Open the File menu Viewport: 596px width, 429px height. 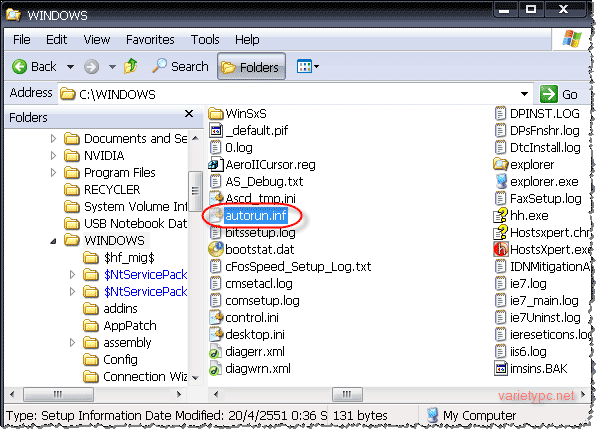tap(21, 40)
